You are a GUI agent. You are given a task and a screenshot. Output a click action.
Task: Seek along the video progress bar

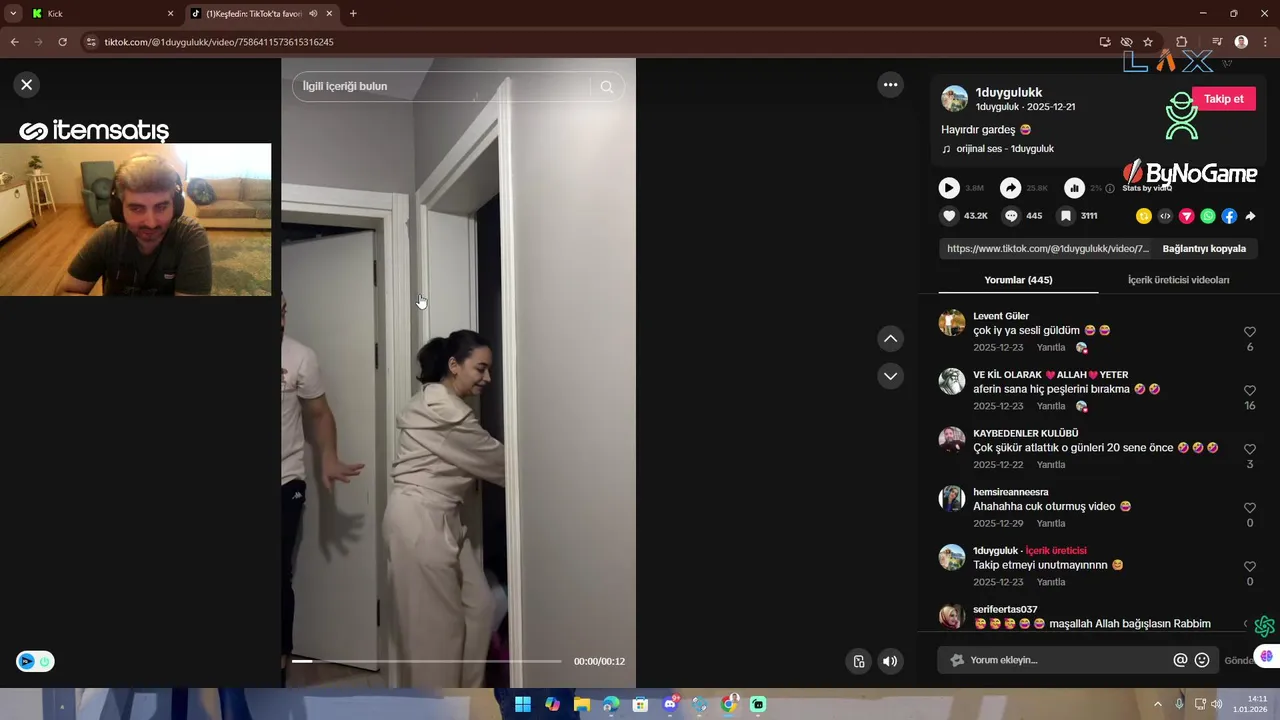tap(426, 661)
